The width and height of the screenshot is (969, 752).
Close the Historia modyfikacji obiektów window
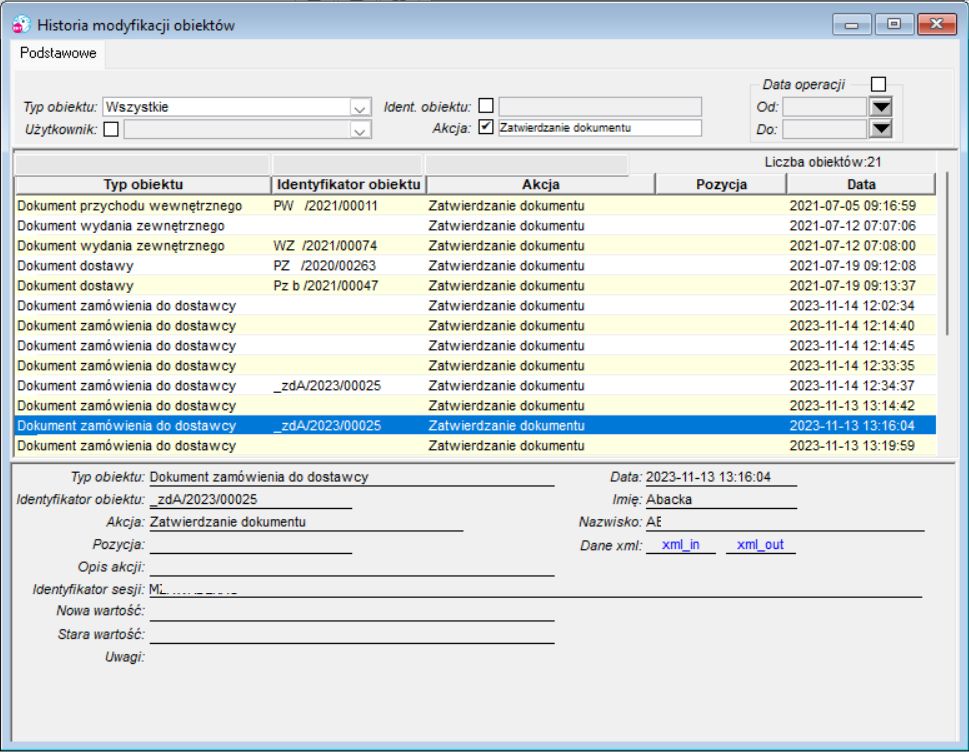click(x=936, y=24)
